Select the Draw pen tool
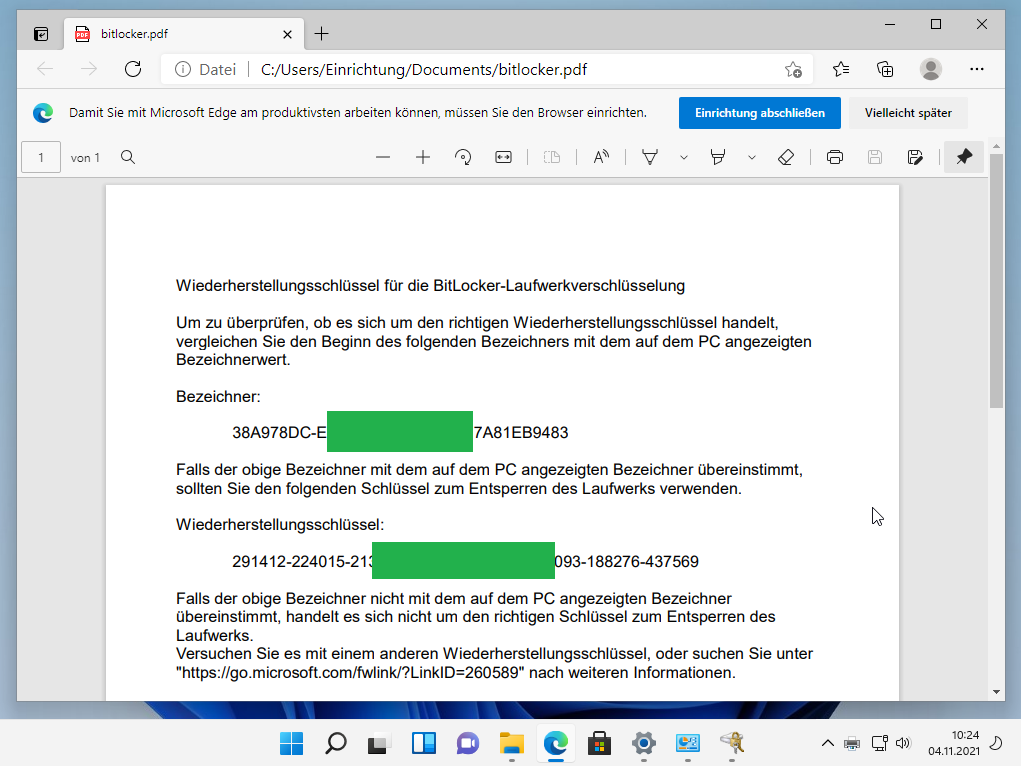The height and width of the screenshot is (766, 1021). point(650,157)
